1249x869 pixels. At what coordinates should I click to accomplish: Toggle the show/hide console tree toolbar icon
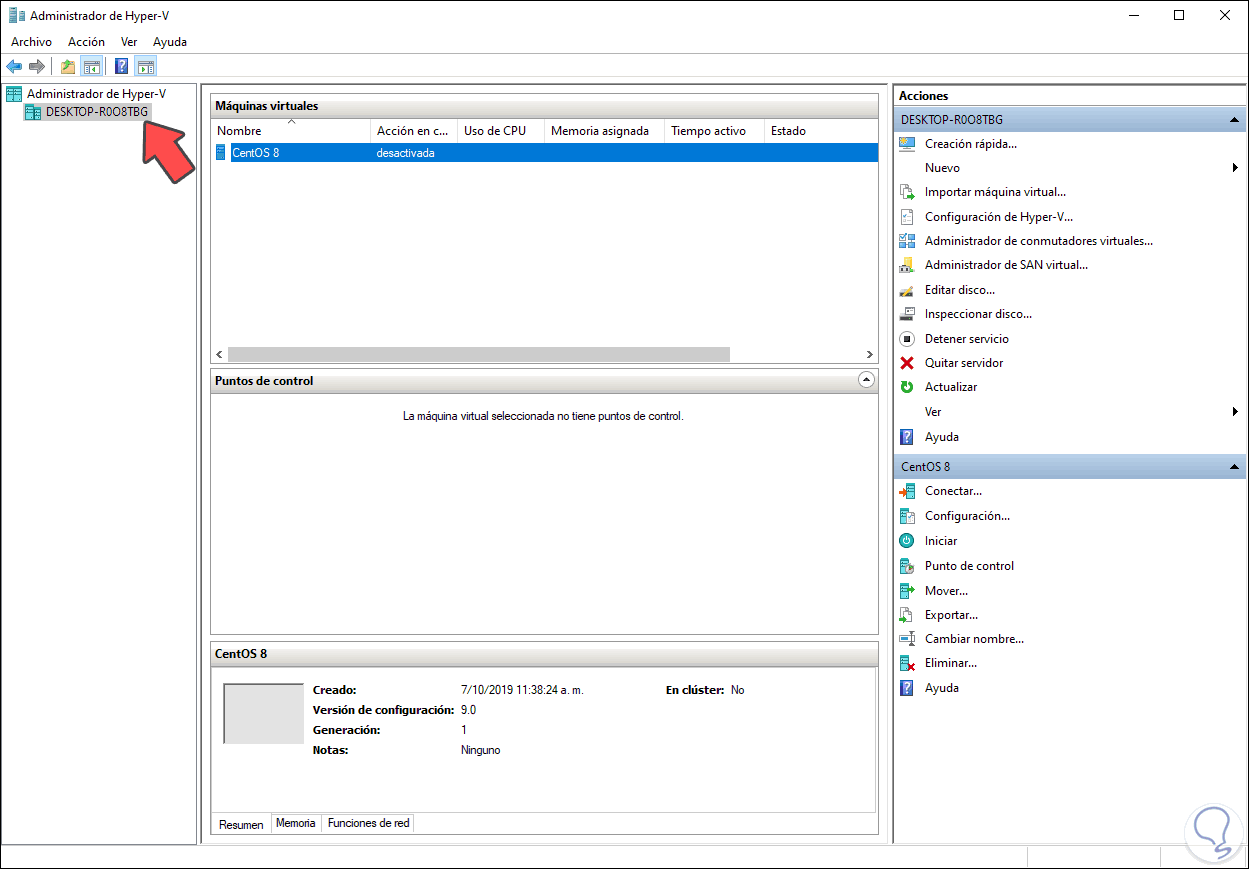point(91,67)
